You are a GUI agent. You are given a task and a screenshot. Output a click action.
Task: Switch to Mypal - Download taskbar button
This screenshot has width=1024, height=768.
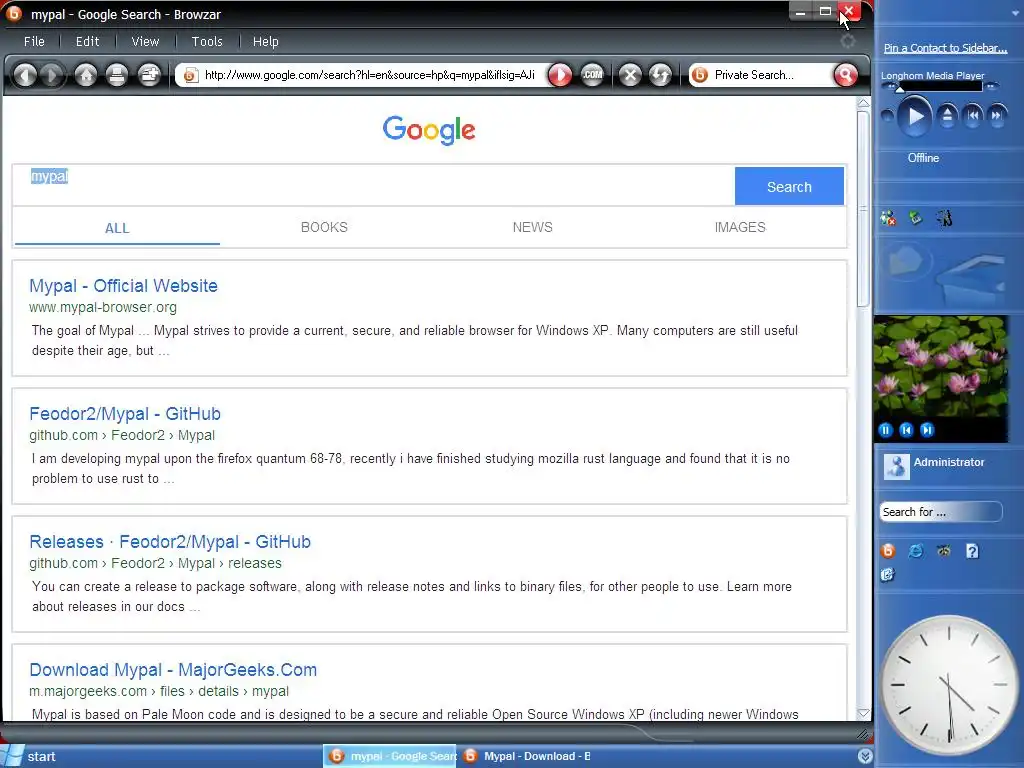point(526,756)
